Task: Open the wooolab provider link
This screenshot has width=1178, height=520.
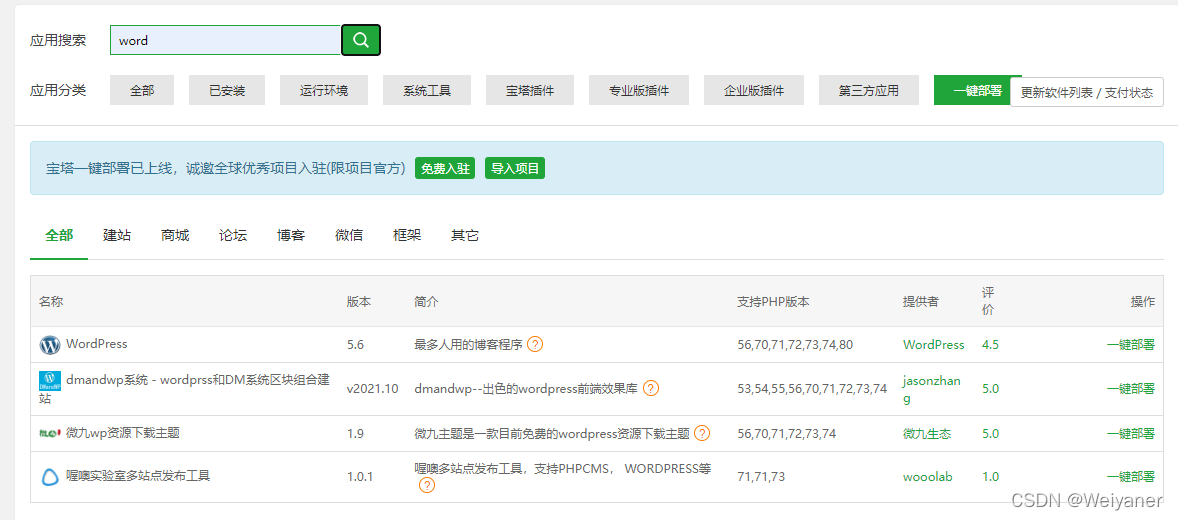Action: (x=928, y=476)
